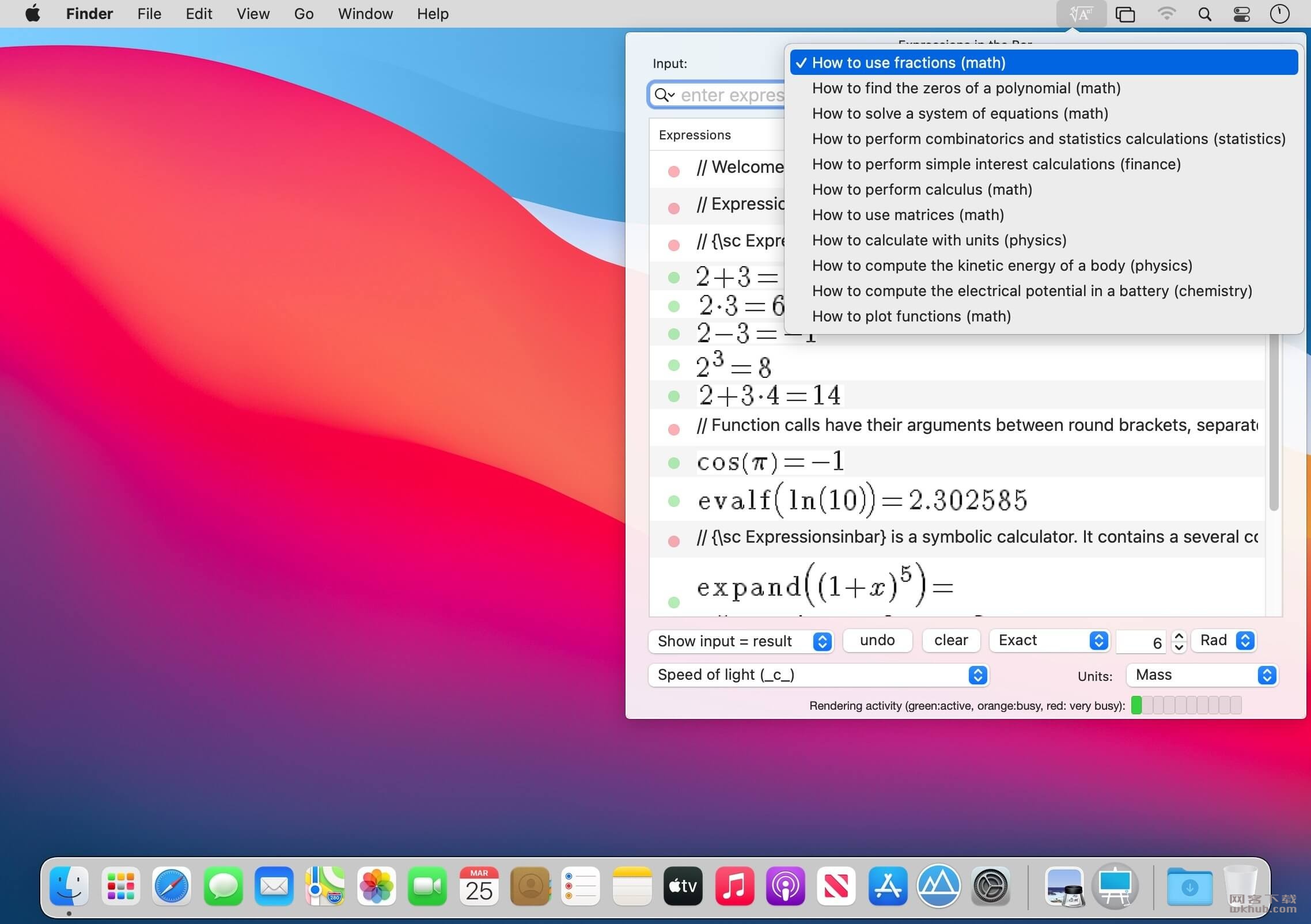Viewport: 1311px width, 924px height.
Task: Open the Mass units dropdown
Action: pyautogui.click(x=1202, y=675)
